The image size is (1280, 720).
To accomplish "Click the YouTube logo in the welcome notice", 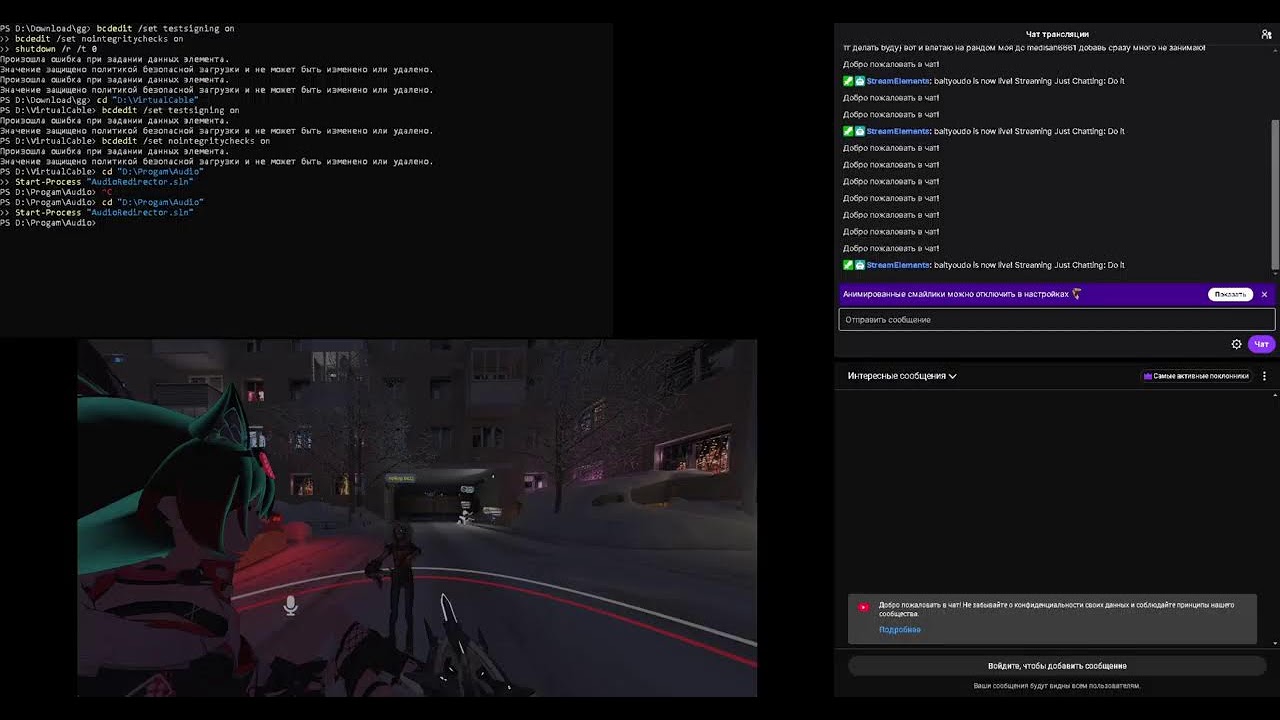I will (864, 607).
